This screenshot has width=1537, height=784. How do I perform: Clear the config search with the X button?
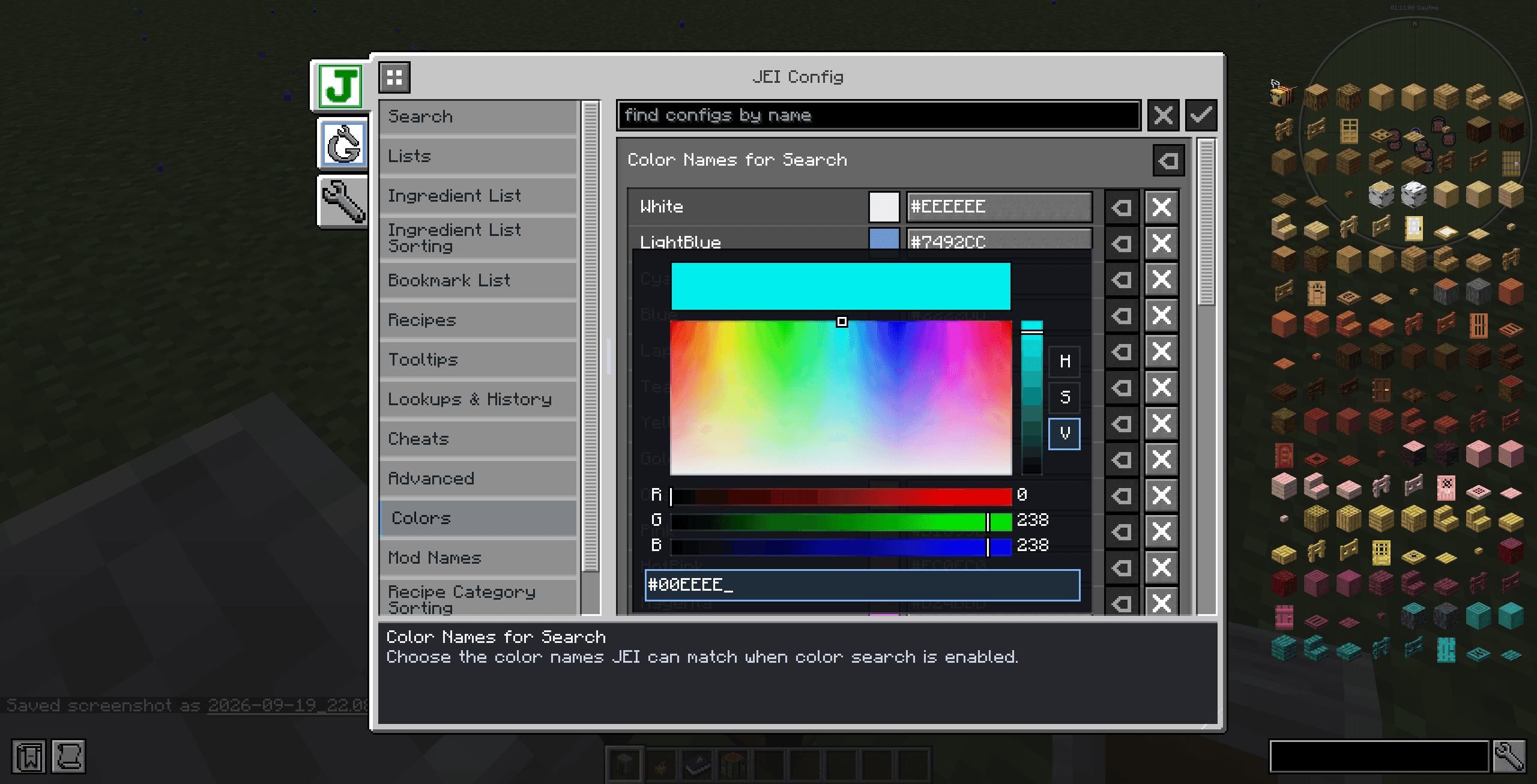click(1164, 115)
